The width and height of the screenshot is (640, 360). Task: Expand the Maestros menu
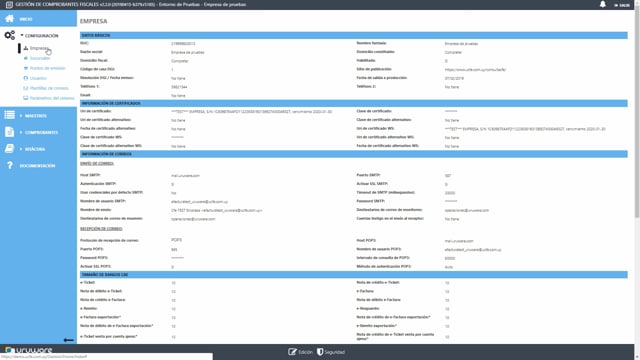pos(36,116)
